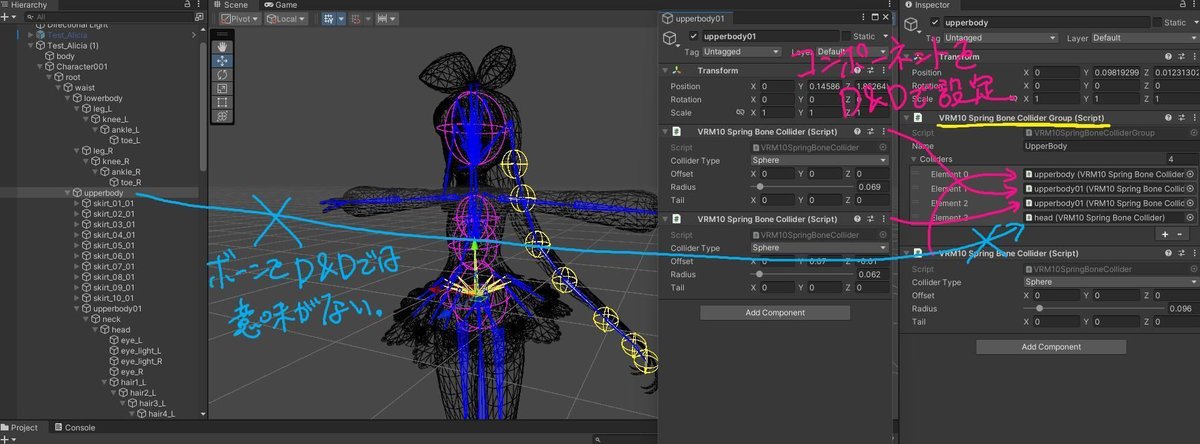Open Transform kebab menu in upperbody01 inspector

click(x=883, y=71)
